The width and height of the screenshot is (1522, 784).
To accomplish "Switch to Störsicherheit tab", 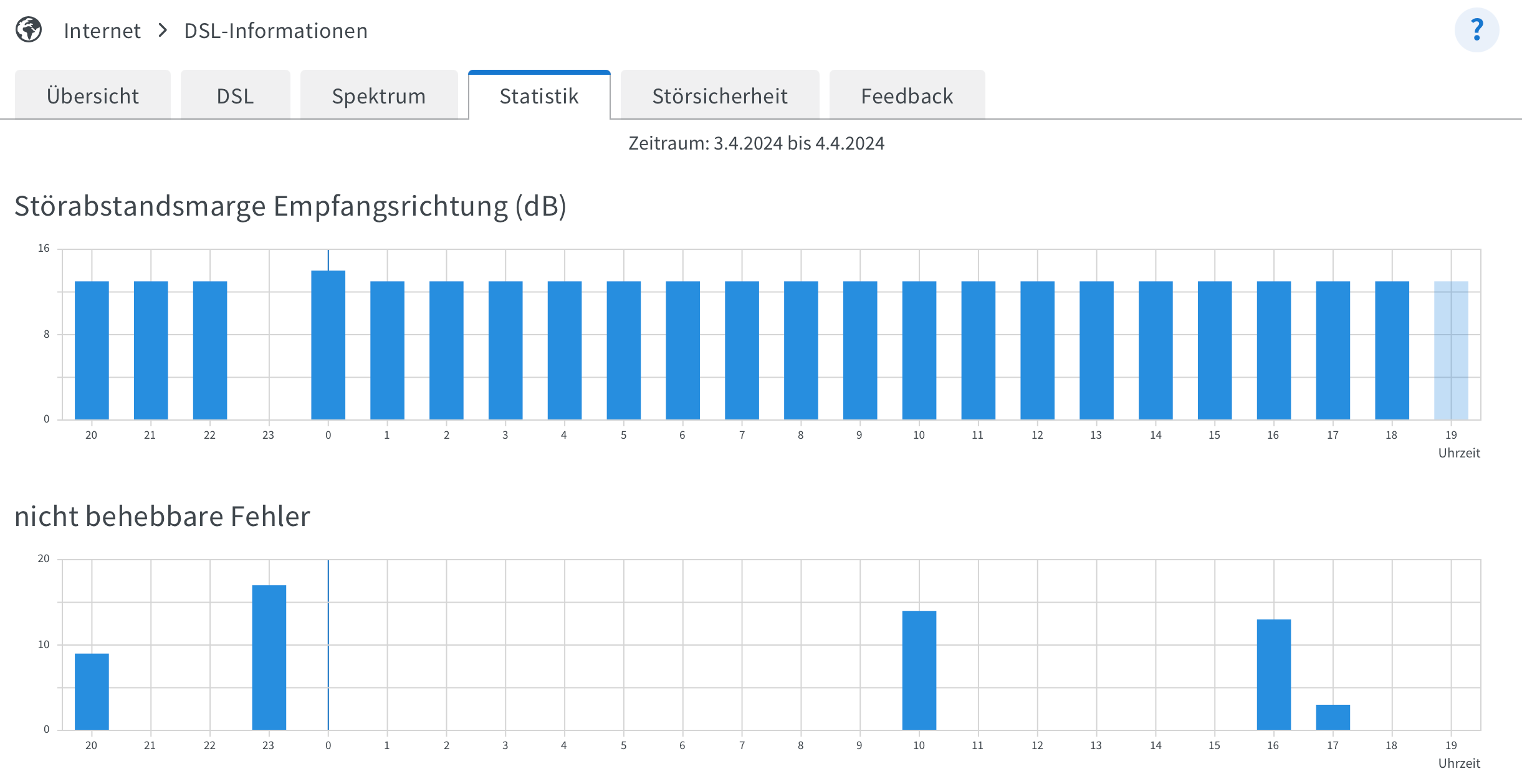I will pyautogui.click(x=720, y=95).
